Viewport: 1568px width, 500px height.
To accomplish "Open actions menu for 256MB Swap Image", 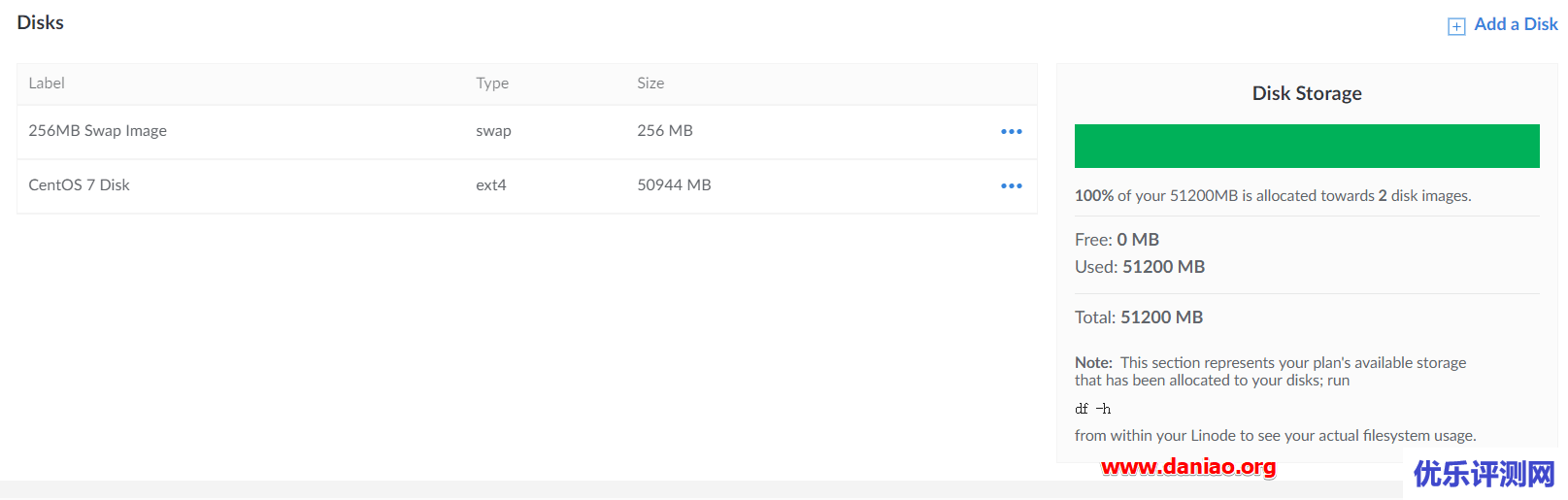I will pos(1011,131).
